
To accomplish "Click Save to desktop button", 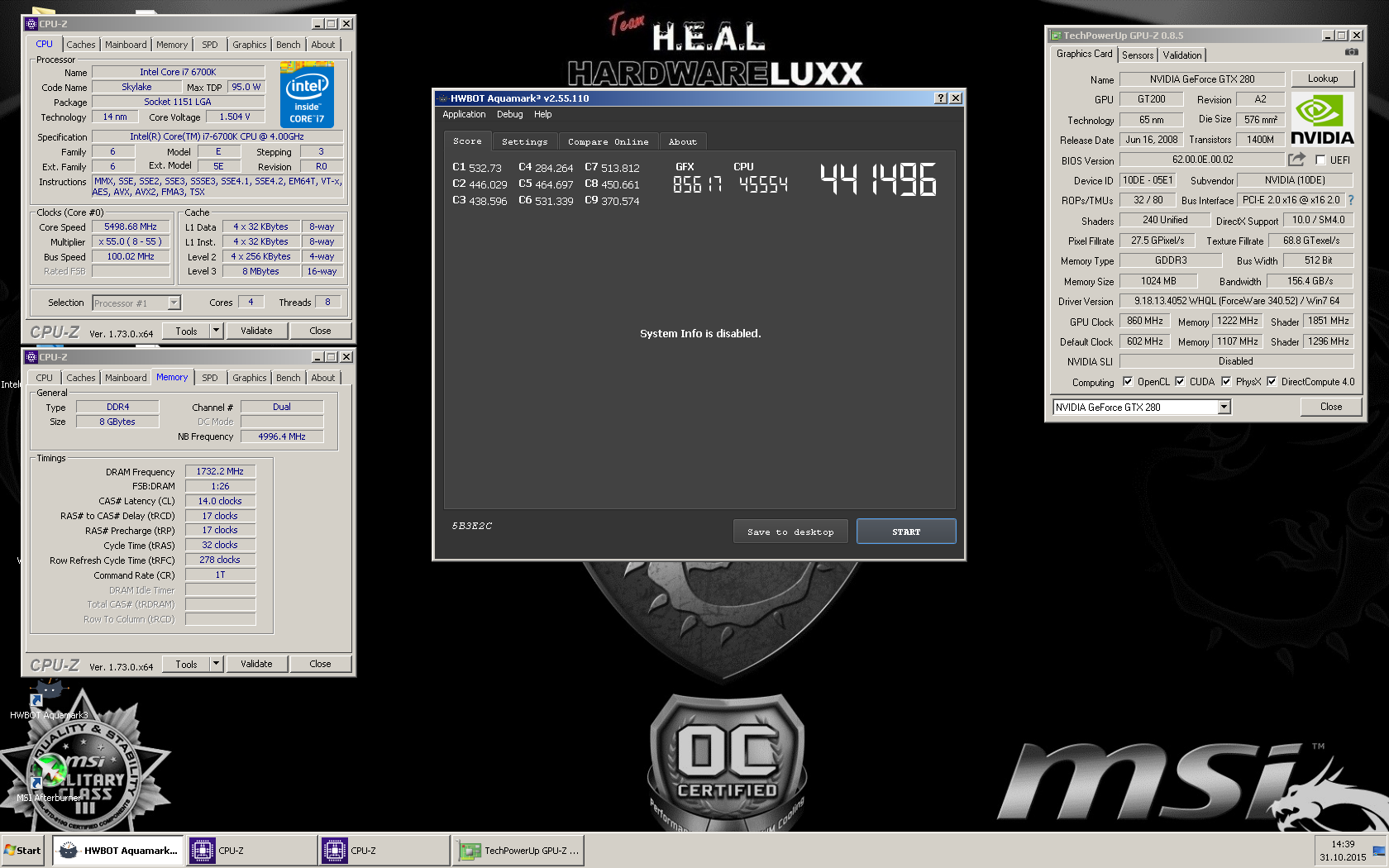I will click(x=790, y=532).
